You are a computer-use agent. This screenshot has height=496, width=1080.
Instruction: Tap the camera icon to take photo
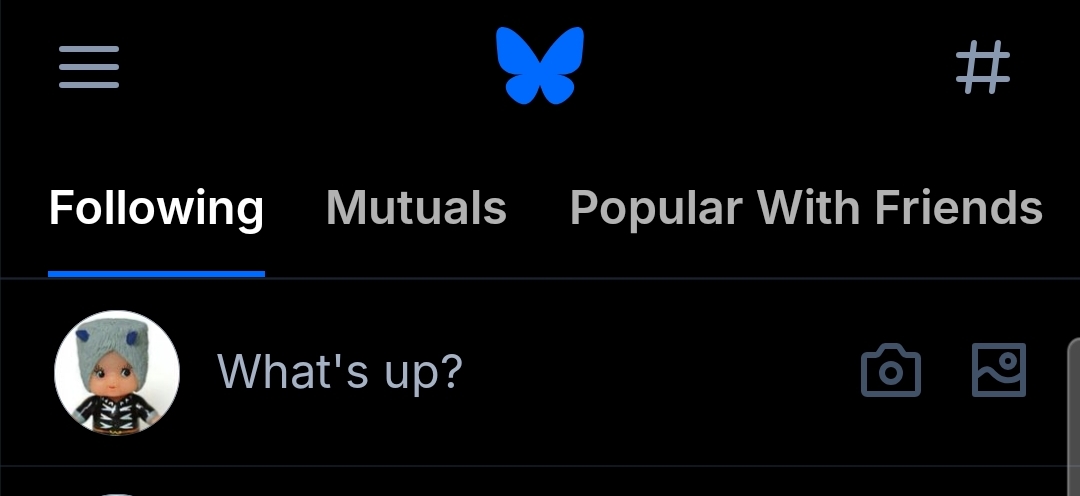(890, 371)
